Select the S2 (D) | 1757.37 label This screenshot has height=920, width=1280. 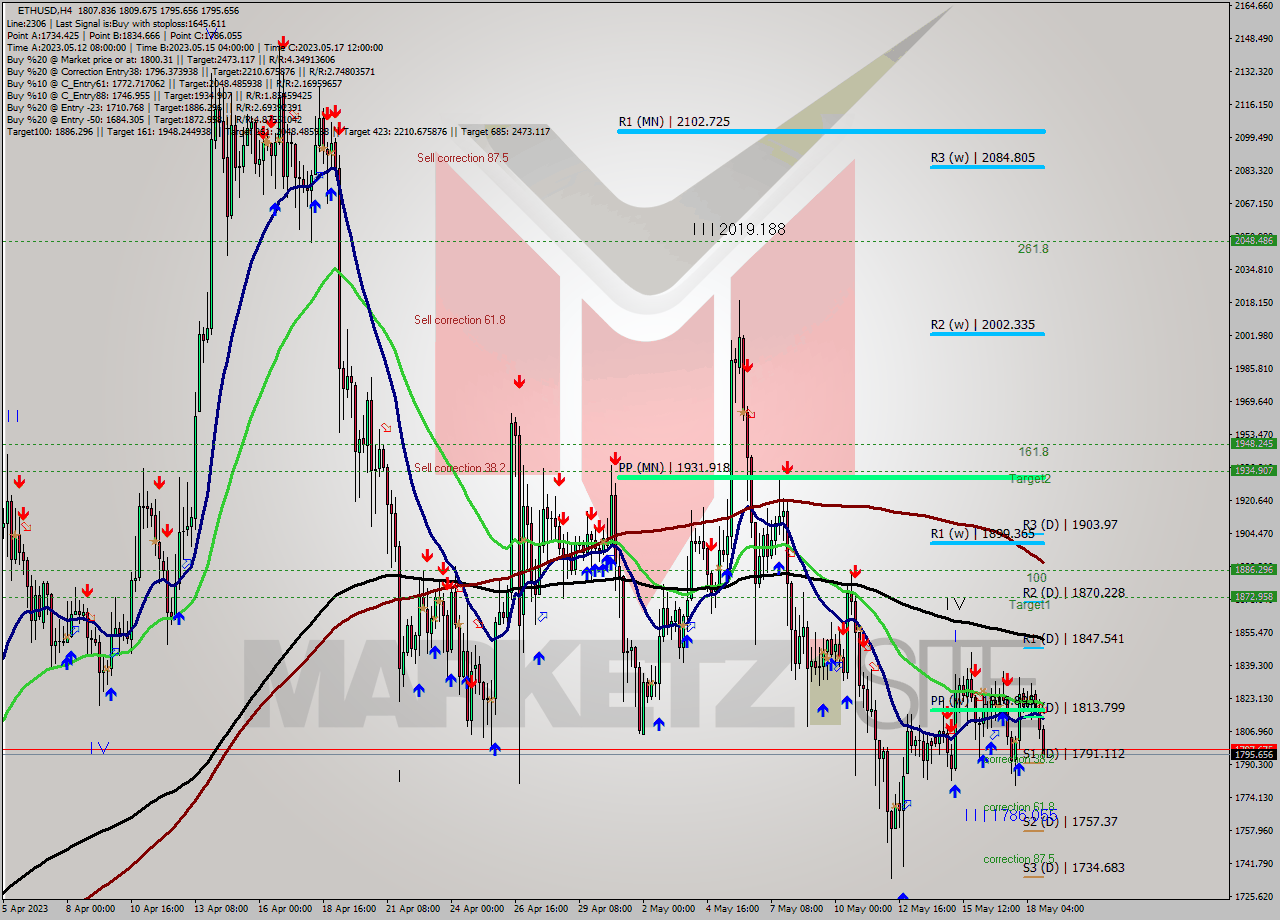(x=1070, y=821)
